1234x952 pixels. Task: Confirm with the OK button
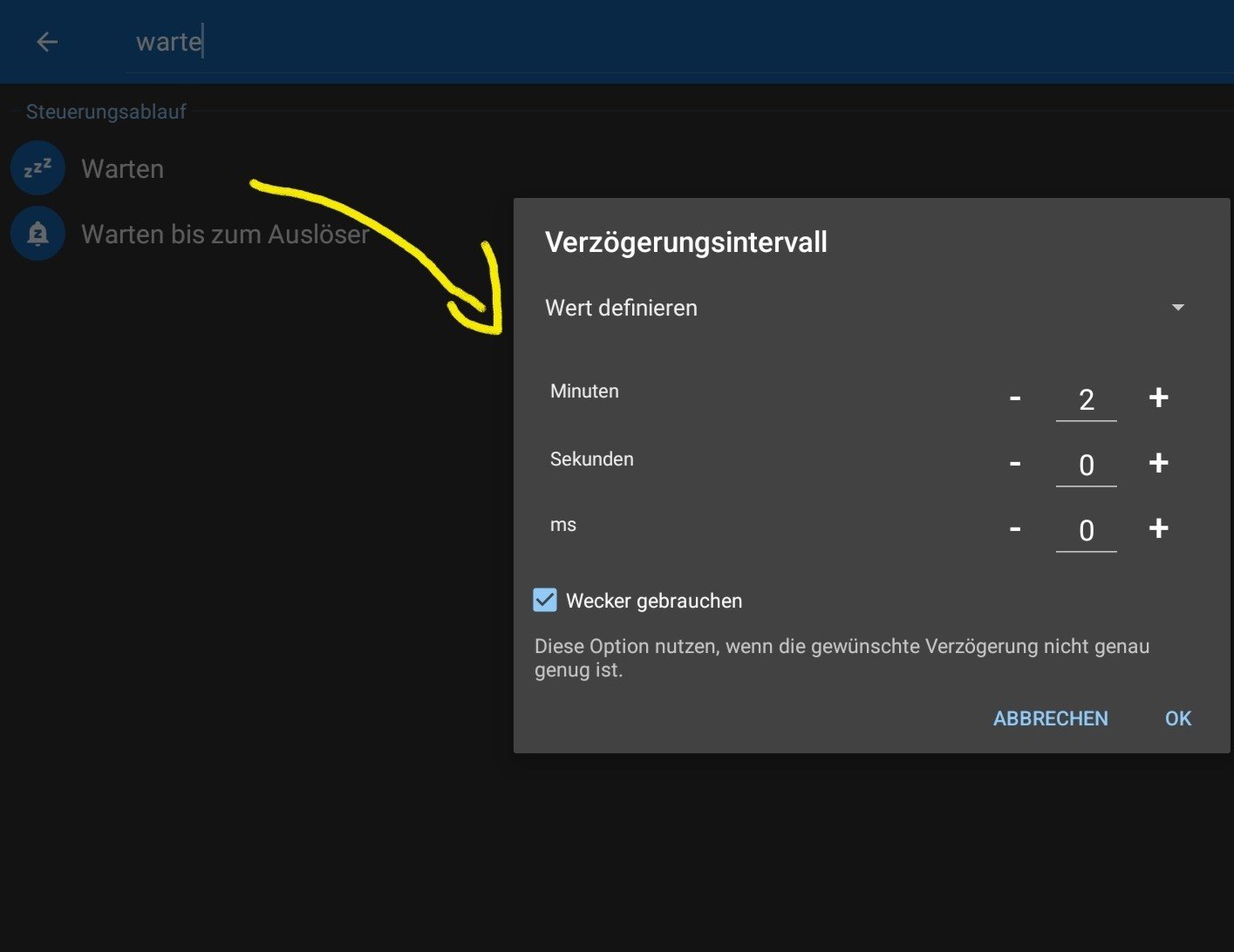click(1177, 718)
